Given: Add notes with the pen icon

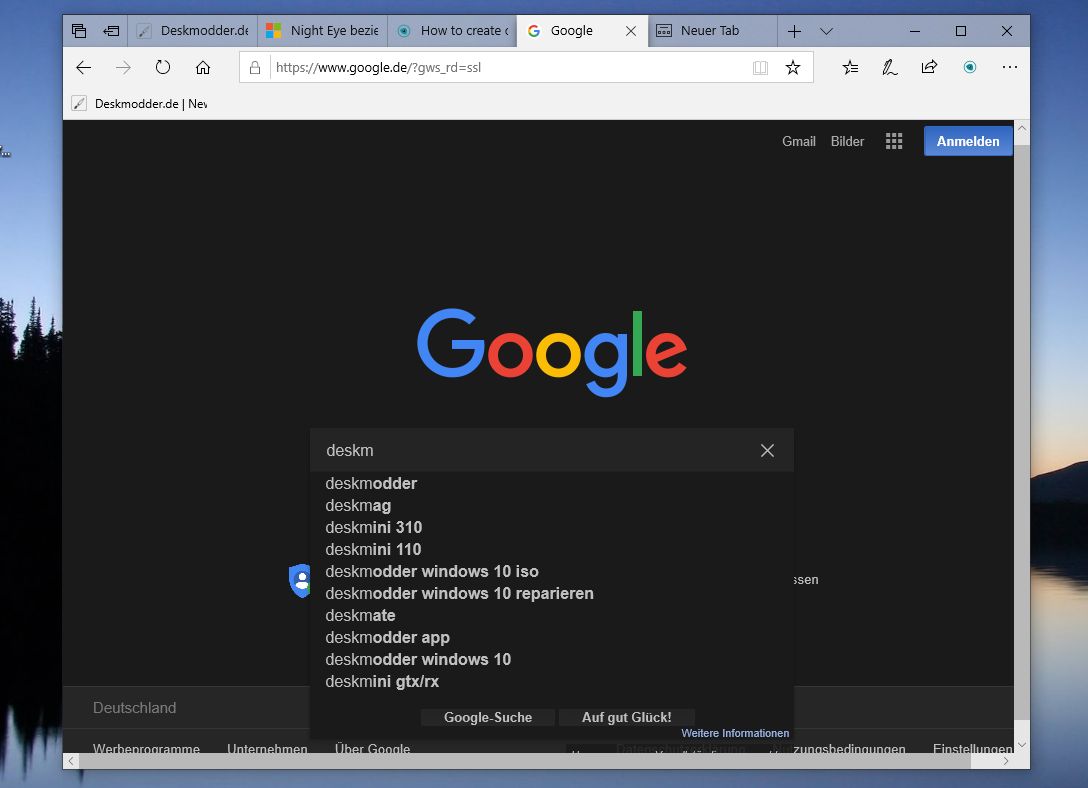Looking at the screenshot, I should [x=890, y=67].
